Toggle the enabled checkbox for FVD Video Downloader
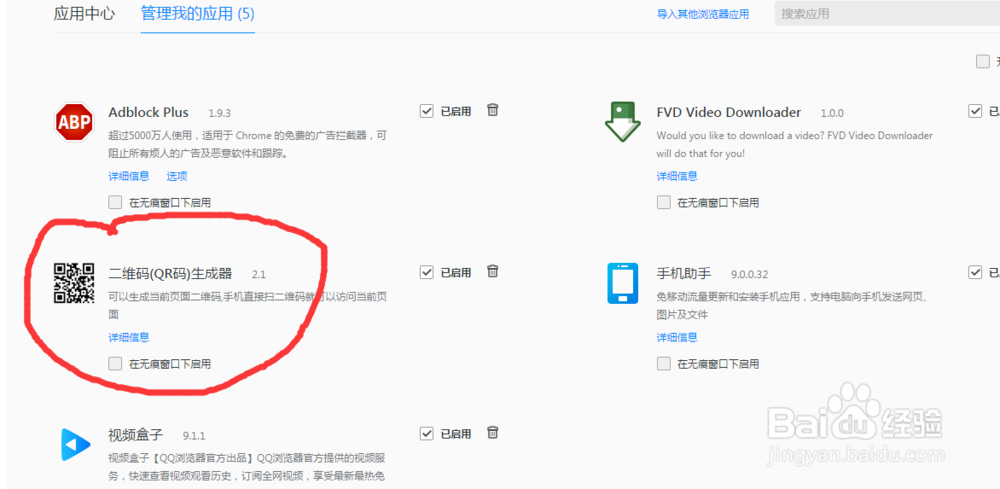The height and width of the screenshot is (489, 1000). (x=974, y=111)
